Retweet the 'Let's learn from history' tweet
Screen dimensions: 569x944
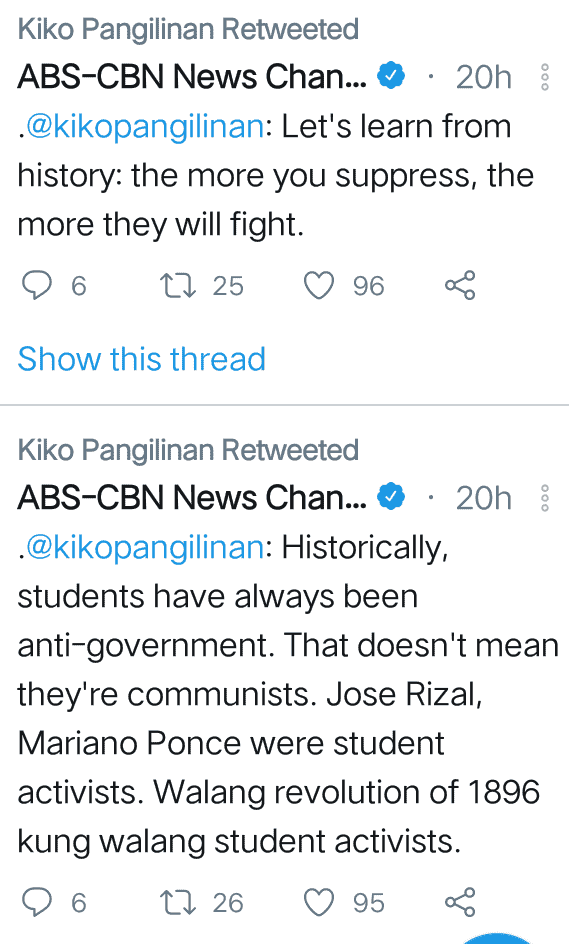tap(178, 286)
